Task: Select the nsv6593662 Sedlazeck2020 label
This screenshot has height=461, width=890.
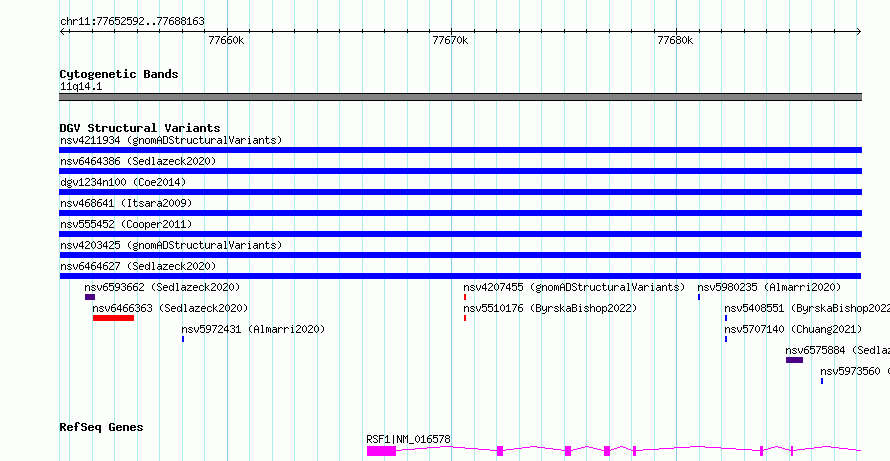Action: (162, 287)
